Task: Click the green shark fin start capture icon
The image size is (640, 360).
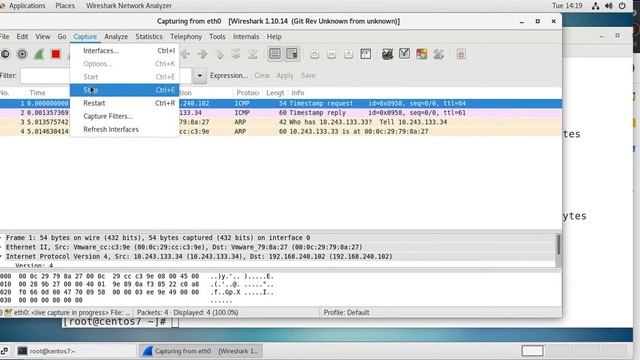Action: tap(39, 54)
